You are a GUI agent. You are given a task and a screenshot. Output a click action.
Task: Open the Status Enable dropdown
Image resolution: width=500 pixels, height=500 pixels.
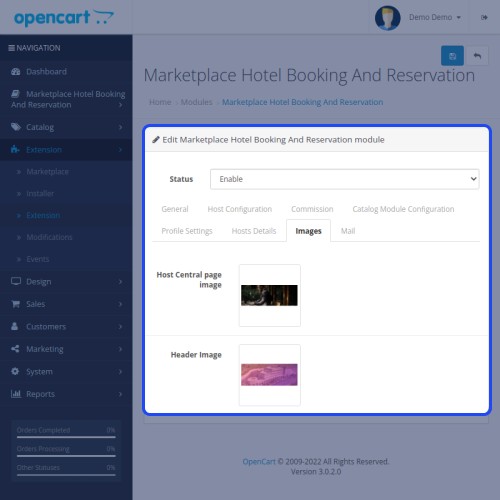pos(345,179)
